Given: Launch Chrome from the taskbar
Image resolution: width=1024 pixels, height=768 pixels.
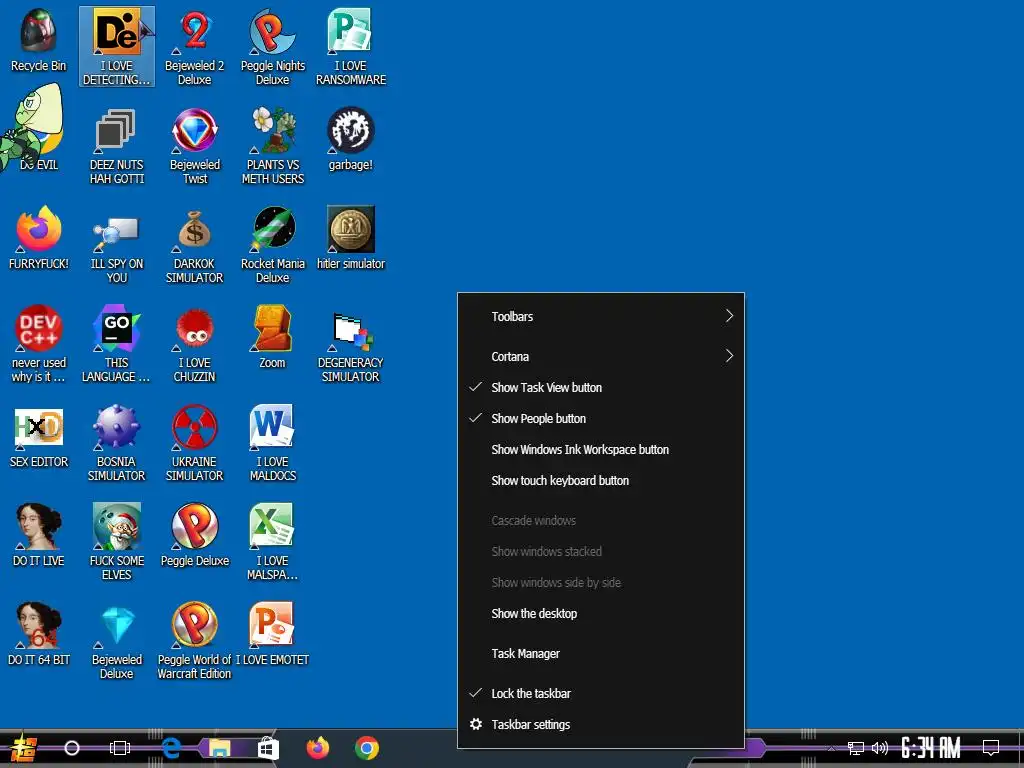Looking at the screenshot, I should (x=366, y=748).
